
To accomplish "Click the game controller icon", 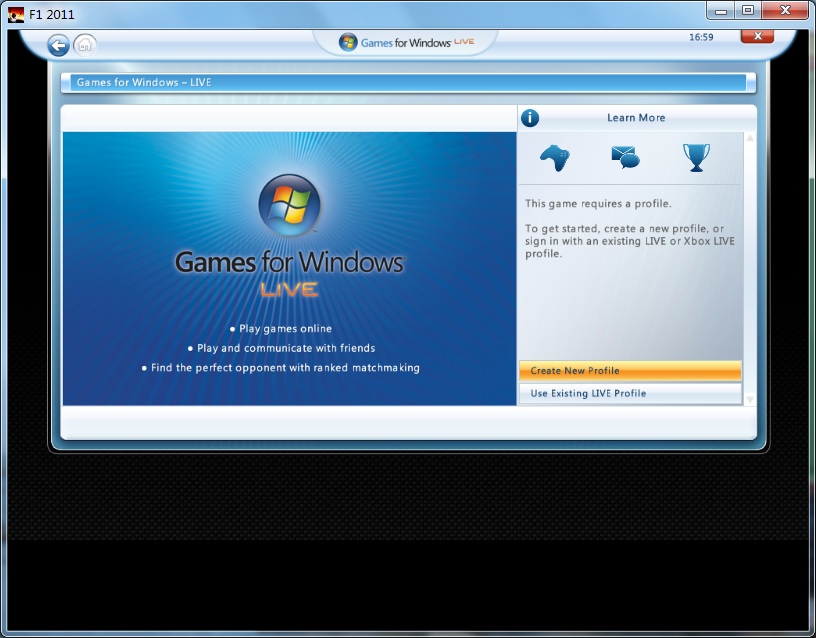I will 555,157.
